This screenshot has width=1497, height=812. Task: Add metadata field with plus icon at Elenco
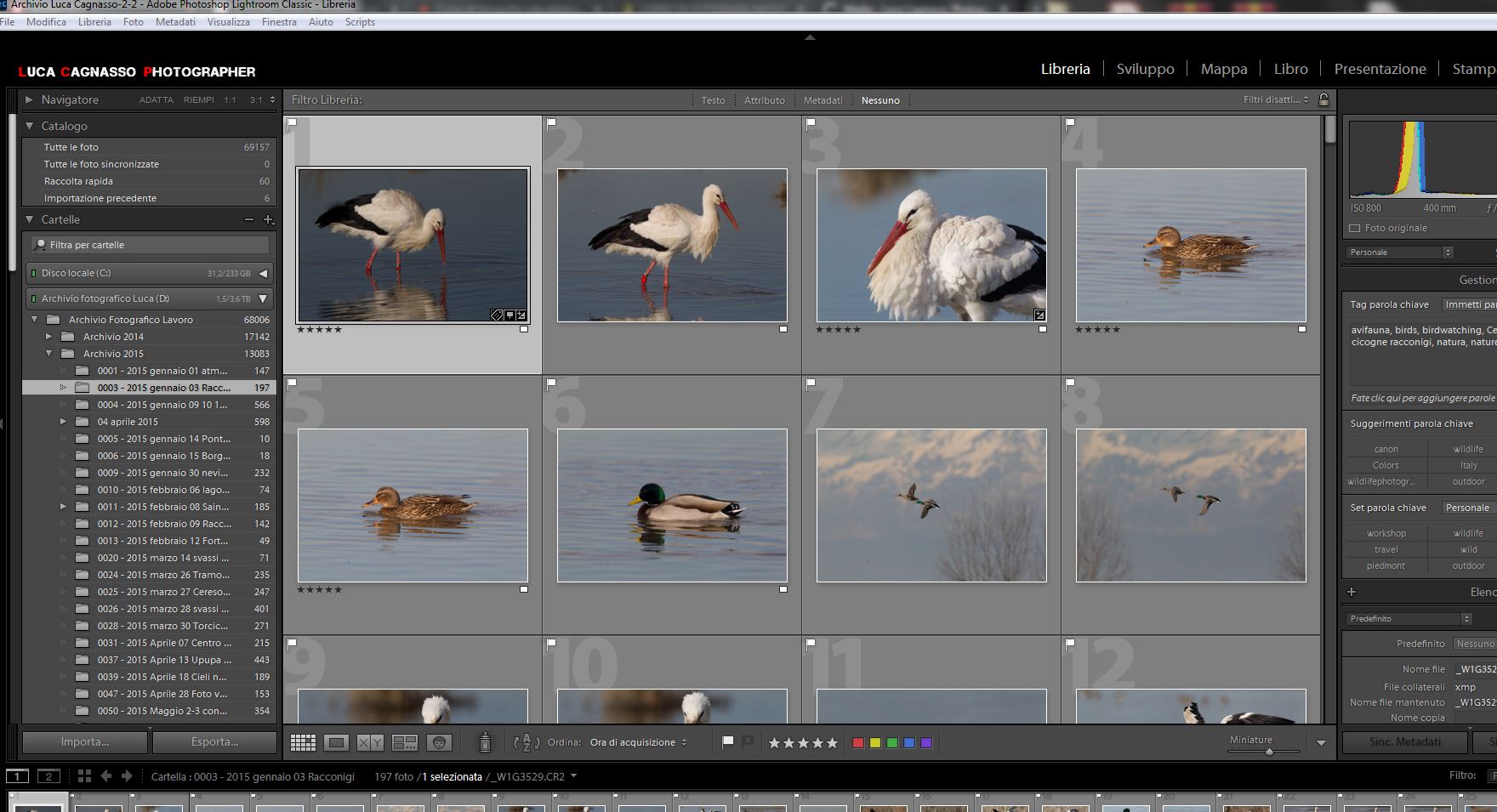point(1352,592)
